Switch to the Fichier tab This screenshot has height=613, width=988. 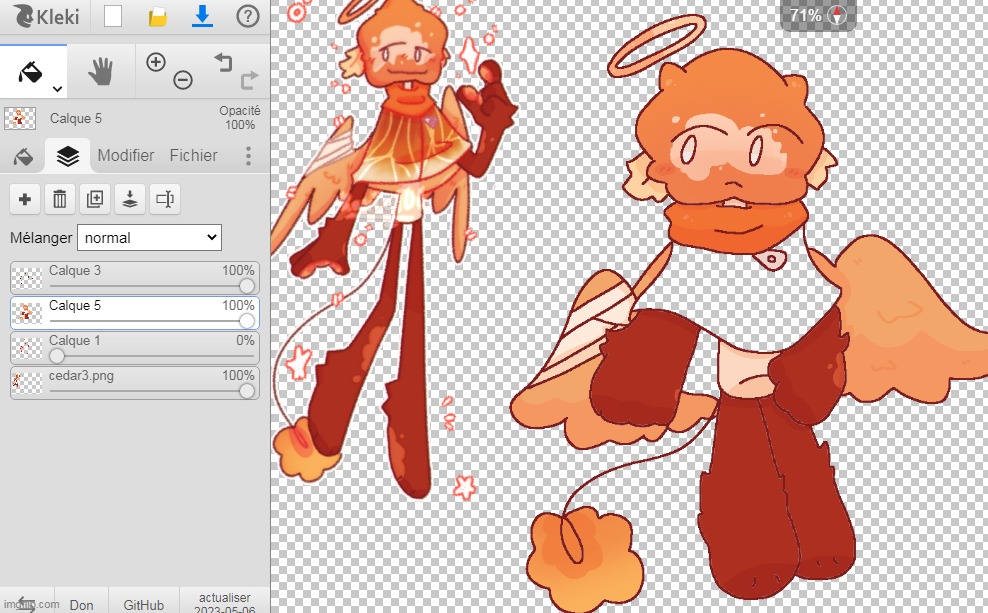pos(193,156)
